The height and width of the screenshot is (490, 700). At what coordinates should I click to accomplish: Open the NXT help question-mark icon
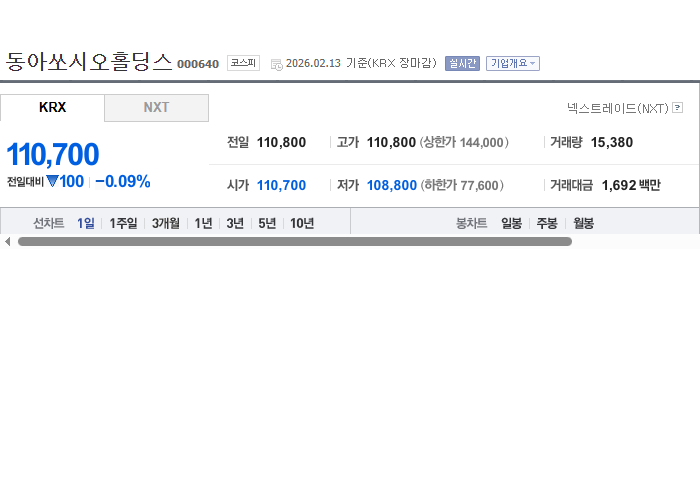click(677, 108)
